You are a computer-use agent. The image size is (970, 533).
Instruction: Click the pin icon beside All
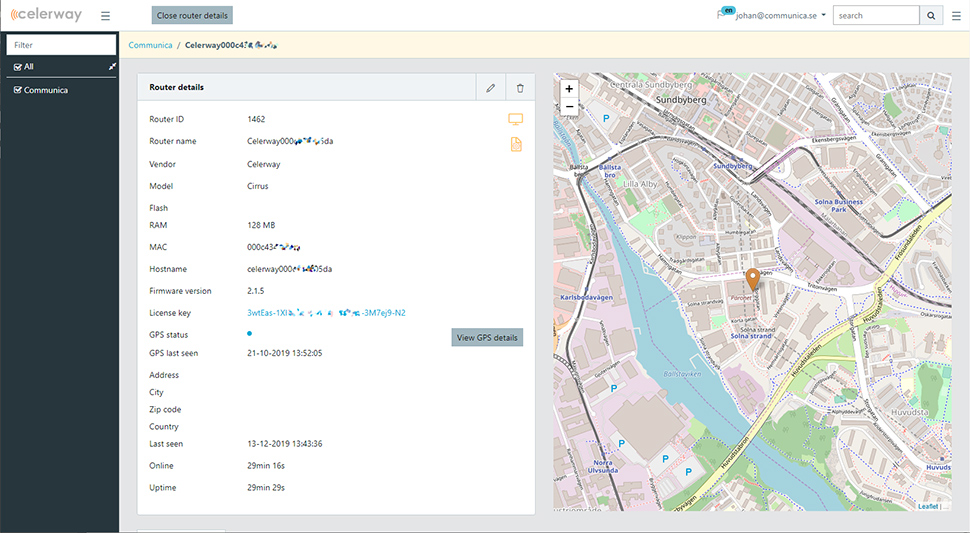pyautogui.click(x=112, y=67)
